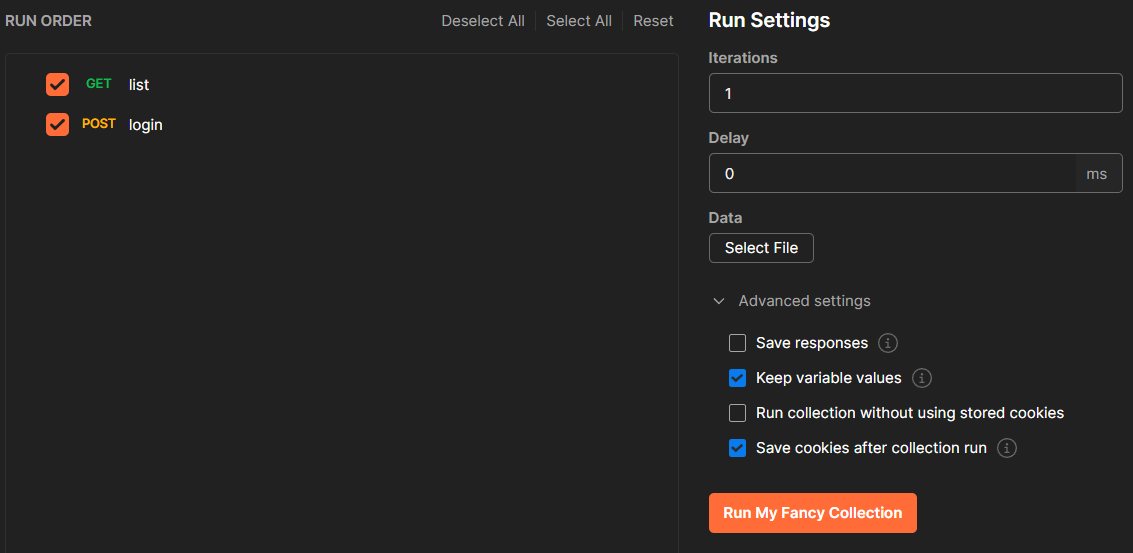Click the Run My Fancy Collection button
This screenshot has height=553, width=1133.
tap(812, 513)
